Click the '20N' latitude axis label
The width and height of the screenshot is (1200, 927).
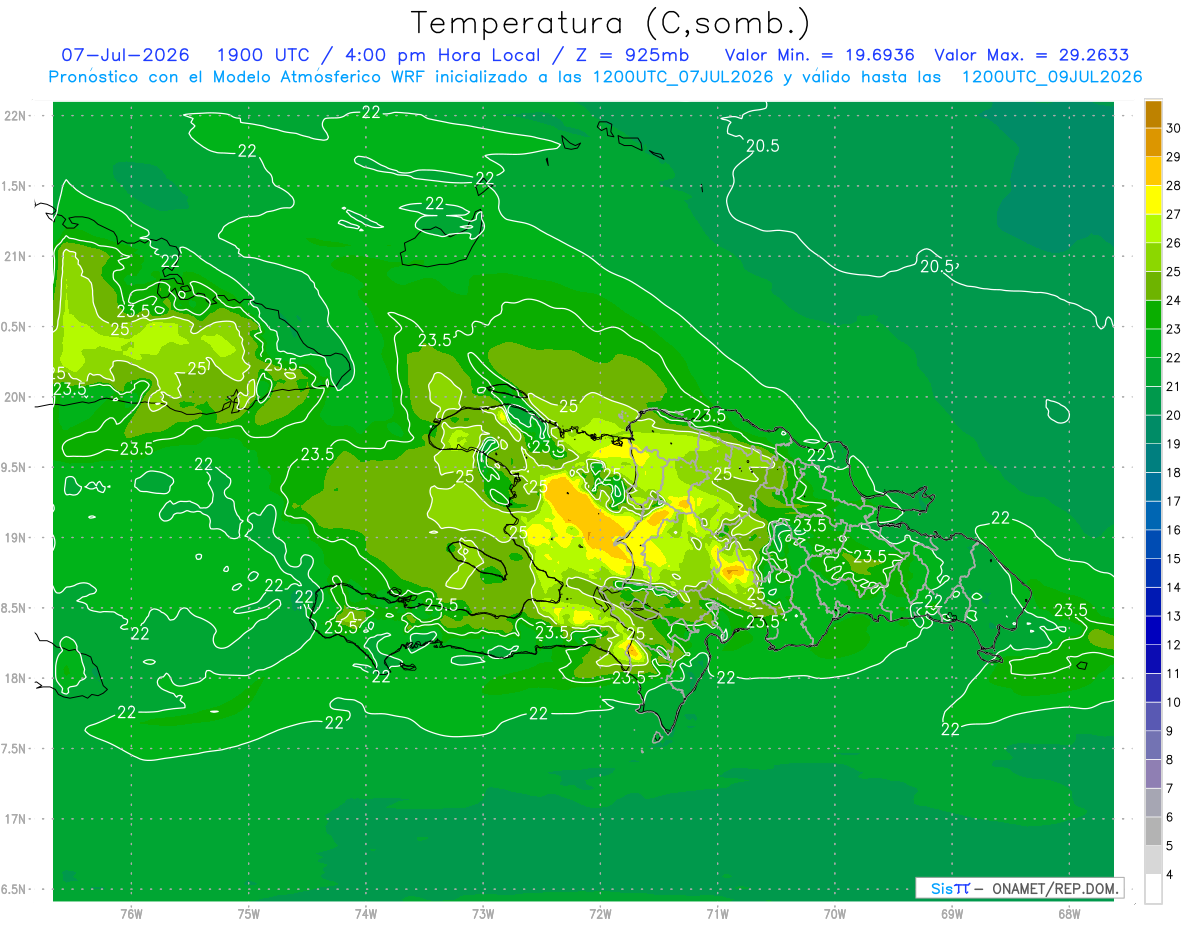(16, 397)
